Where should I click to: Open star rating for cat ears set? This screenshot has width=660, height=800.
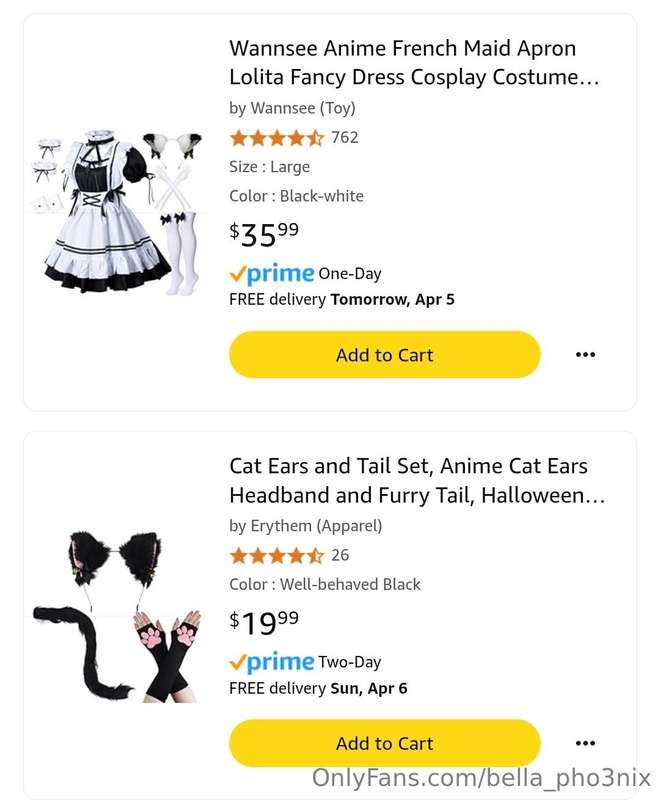276,555
